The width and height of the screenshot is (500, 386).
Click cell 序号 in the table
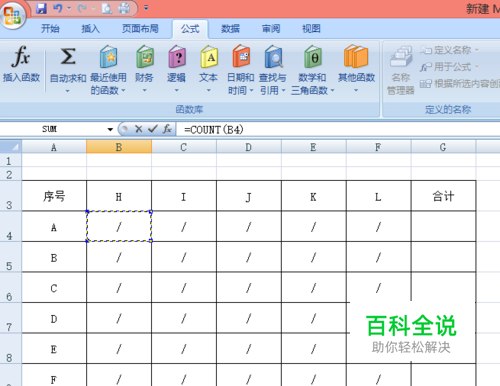[x=54, y=196]
